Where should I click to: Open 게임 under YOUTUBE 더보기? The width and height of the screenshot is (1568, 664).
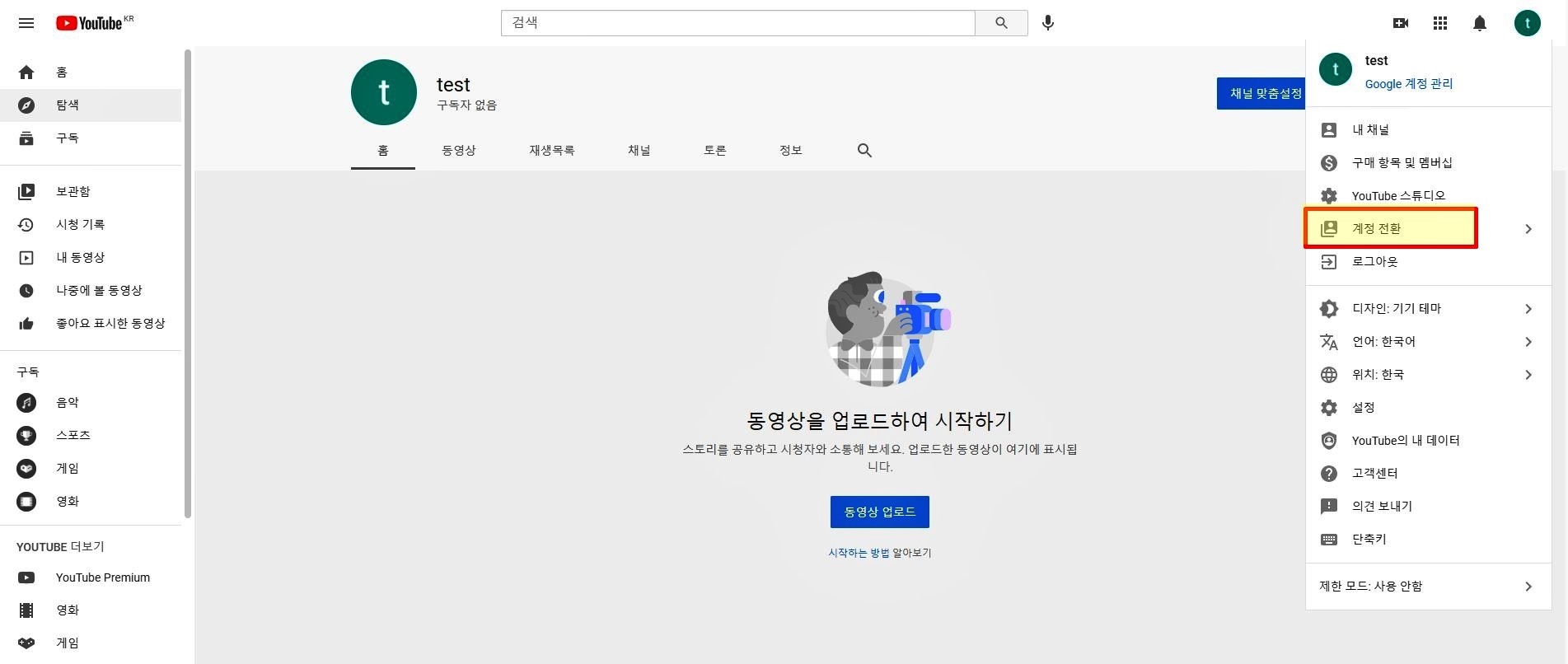click(91, 643)
